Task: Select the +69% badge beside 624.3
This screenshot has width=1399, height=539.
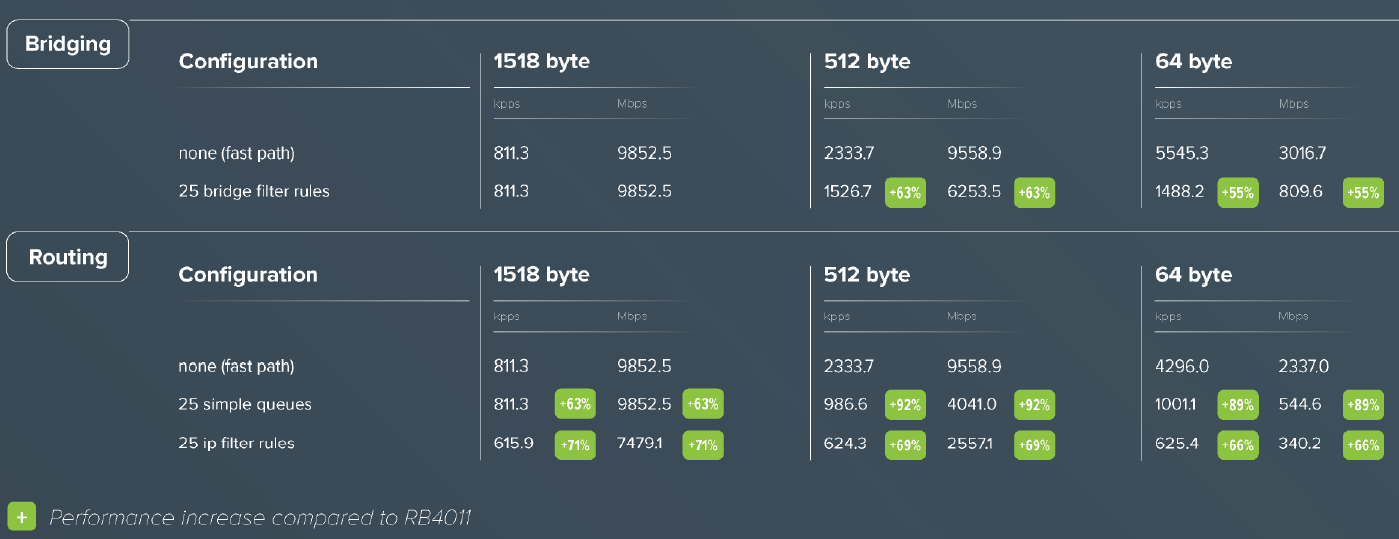Action: click(x=905, y=444)
